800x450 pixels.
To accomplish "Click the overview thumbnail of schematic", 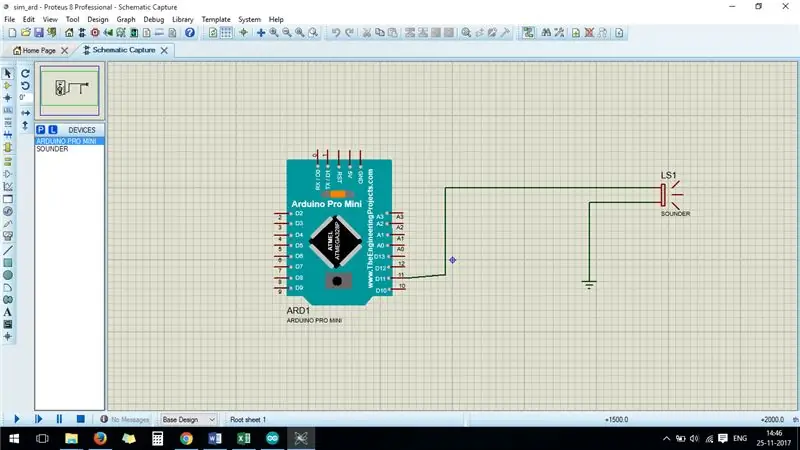I will 69,91.
